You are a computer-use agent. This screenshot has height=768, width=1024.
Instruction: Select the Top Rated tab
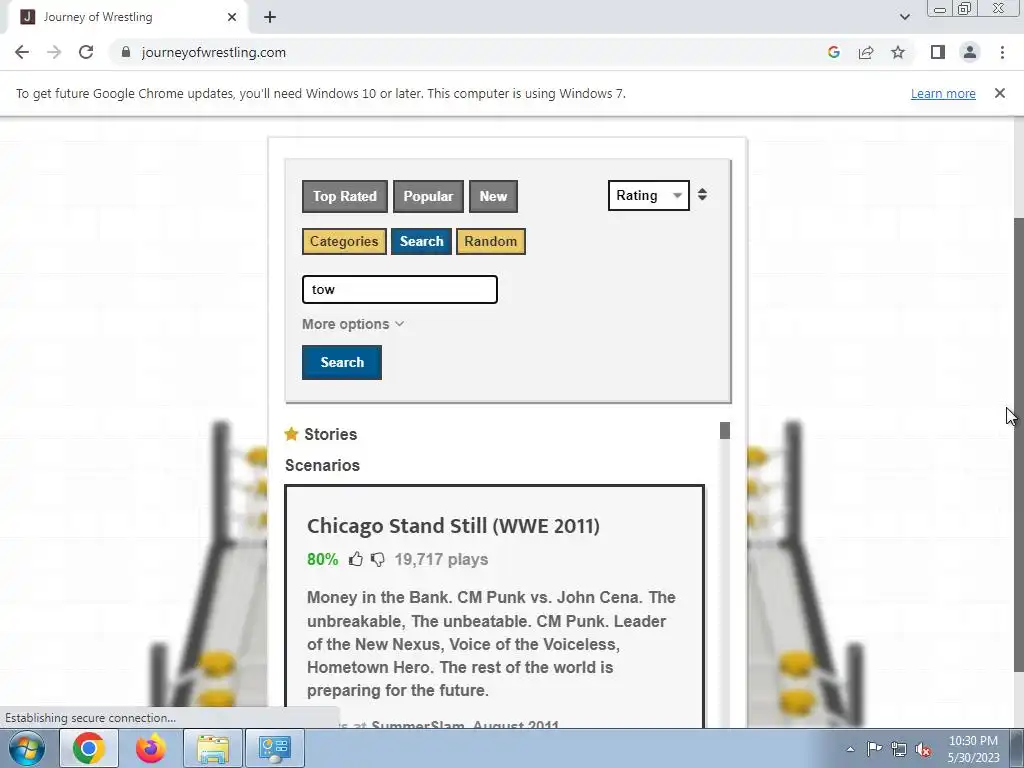[345, 197]
